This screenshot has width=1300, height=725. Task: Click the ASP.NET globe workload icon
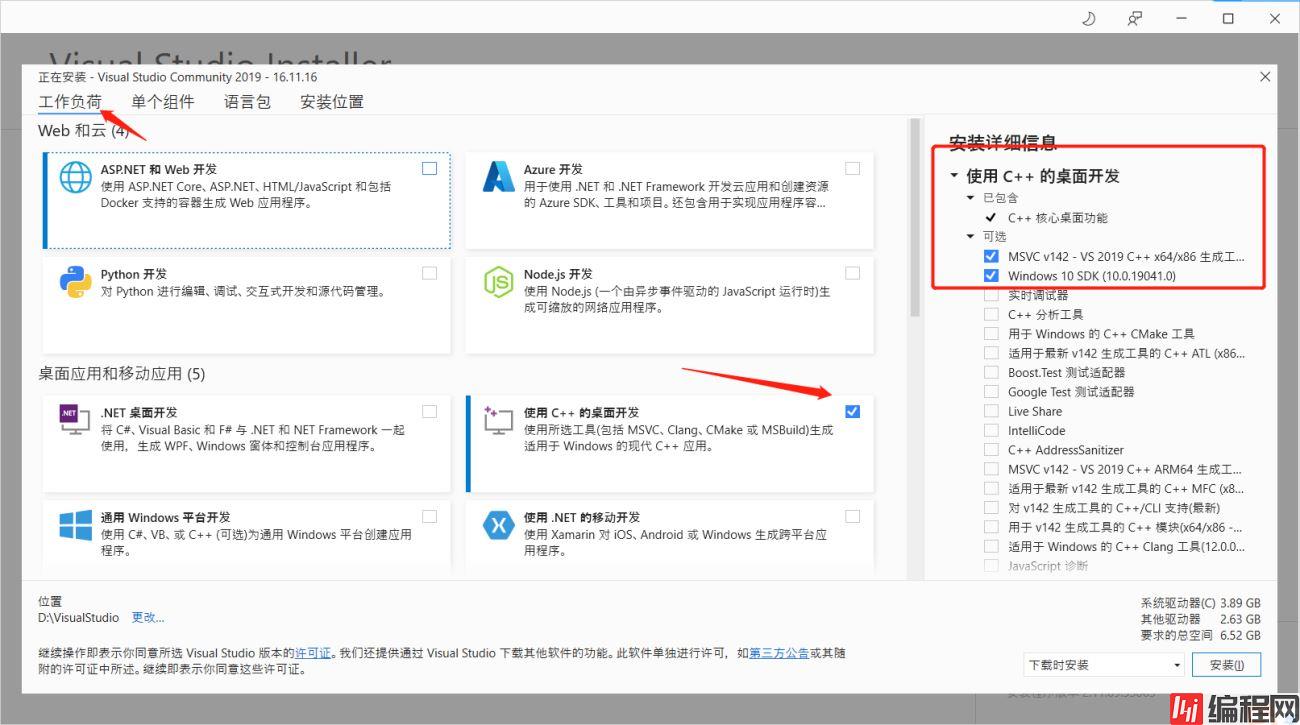click(x=76, y=177)
